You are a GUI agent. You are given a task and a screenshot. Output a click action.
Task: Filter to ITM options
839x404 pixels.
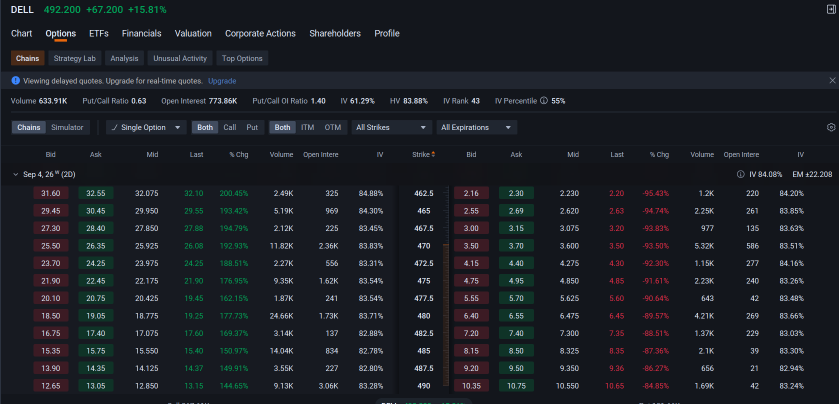[x=308, y=127]
